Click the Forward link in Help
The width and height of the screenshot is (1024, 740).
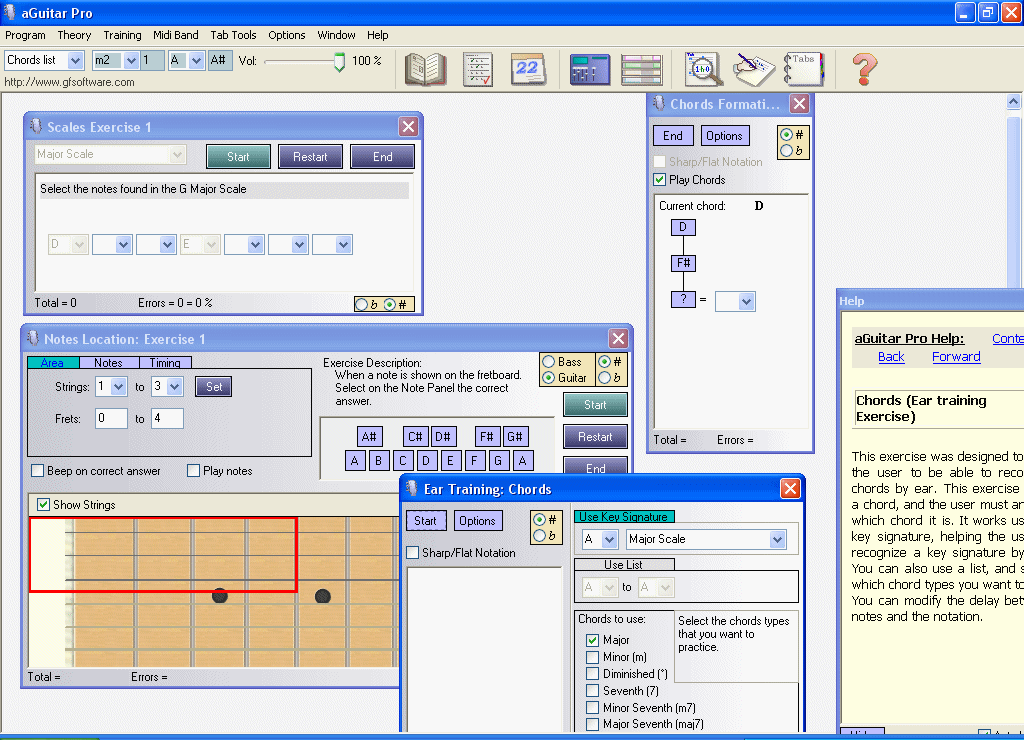[x=956, y=357]
